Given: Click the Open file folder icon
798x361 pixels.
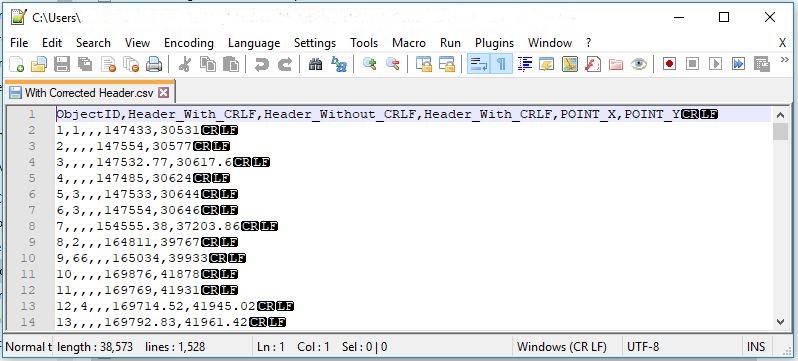Looking at the screenshot, I should pos(39,64).
